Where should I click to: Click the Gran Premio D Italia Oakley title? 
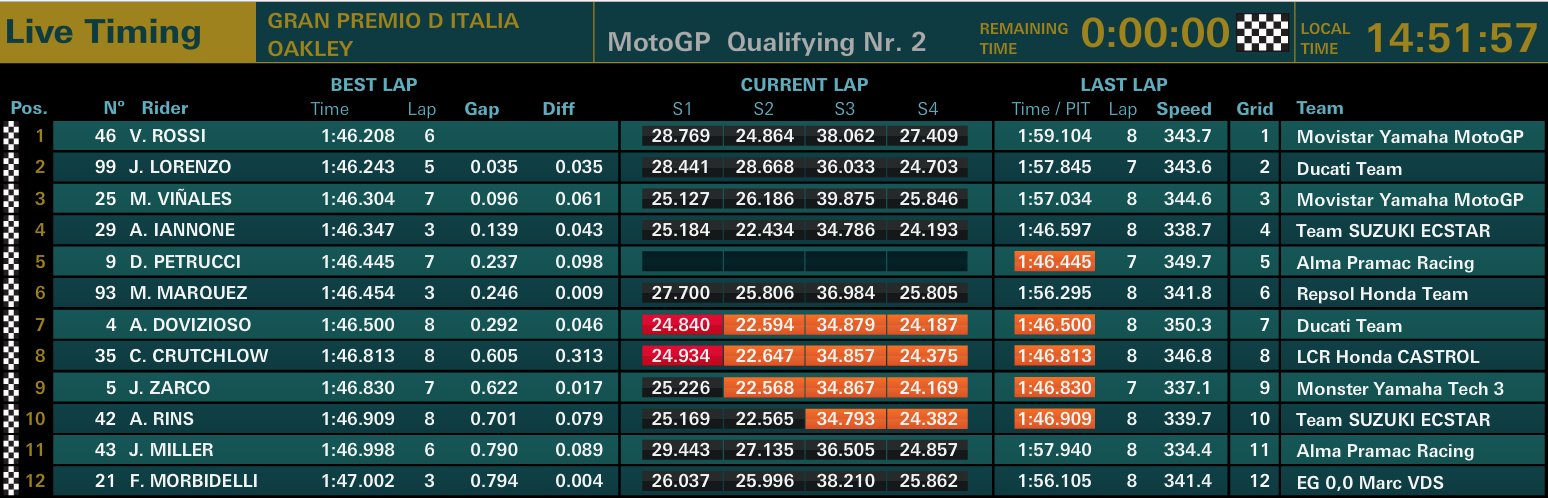coord(393,34)
